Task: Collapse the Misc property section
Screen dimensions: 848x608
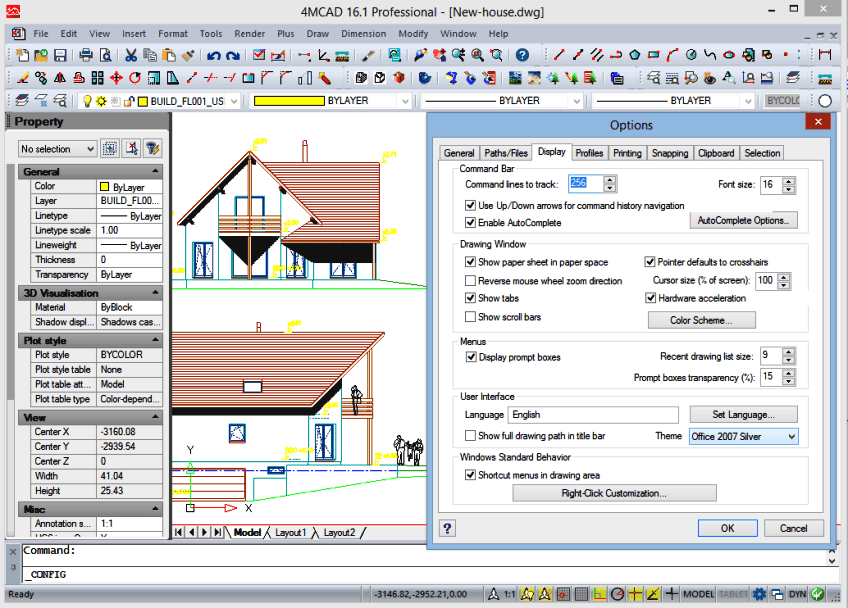Action: [156, 509]
